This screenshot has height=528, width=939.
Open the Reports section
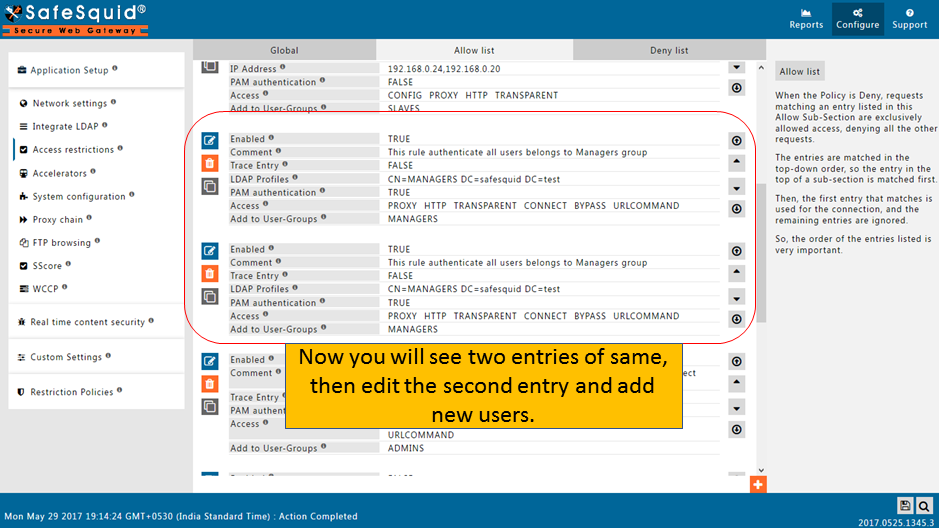pos(805,19)
